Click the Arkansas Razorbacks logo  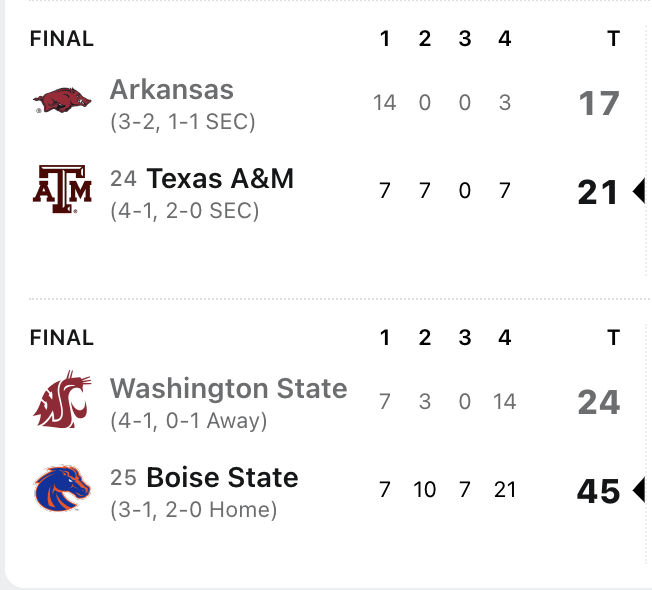62,101
